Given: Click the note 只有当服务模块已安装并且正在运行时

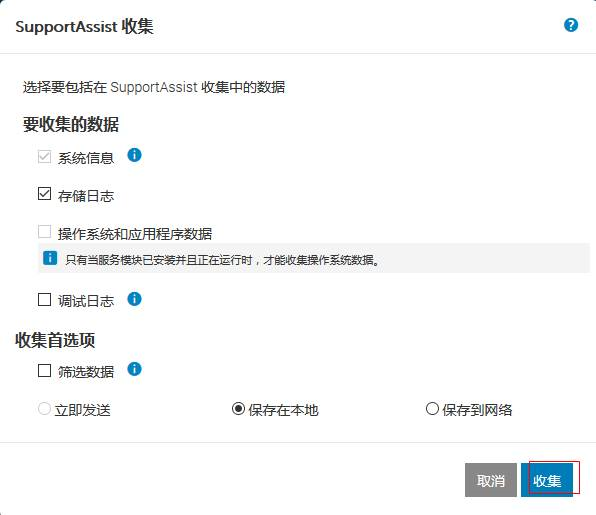Looking at the screenshot, I should pos(222,260).
